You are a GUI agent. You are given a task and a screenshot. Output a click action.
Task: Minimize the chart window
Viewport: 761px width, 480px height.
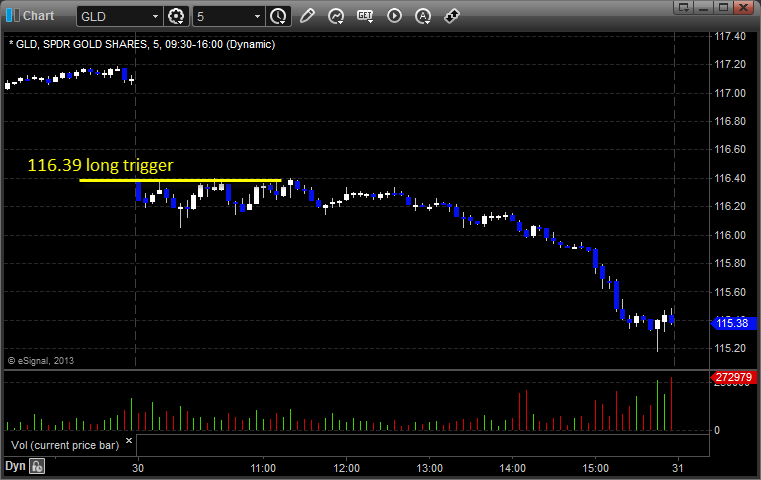pyautogui.click(x=704, y=7)
